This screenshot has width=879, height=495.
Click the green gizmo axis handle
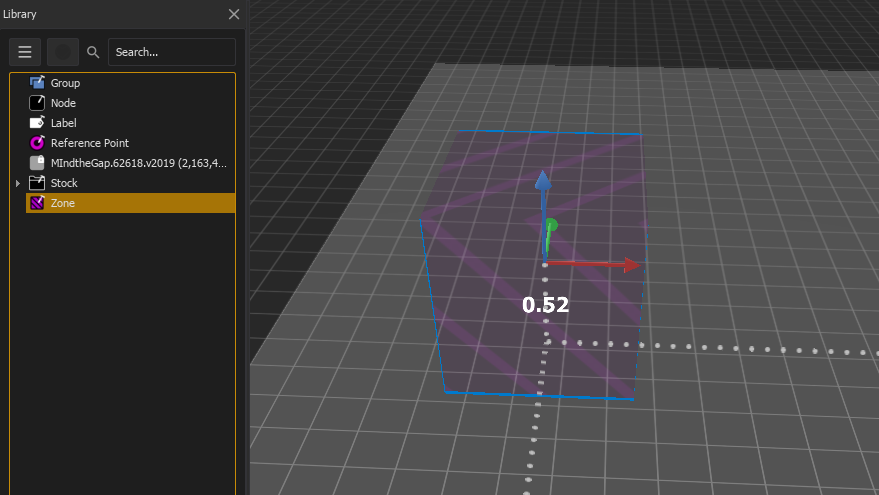[550, 228]
